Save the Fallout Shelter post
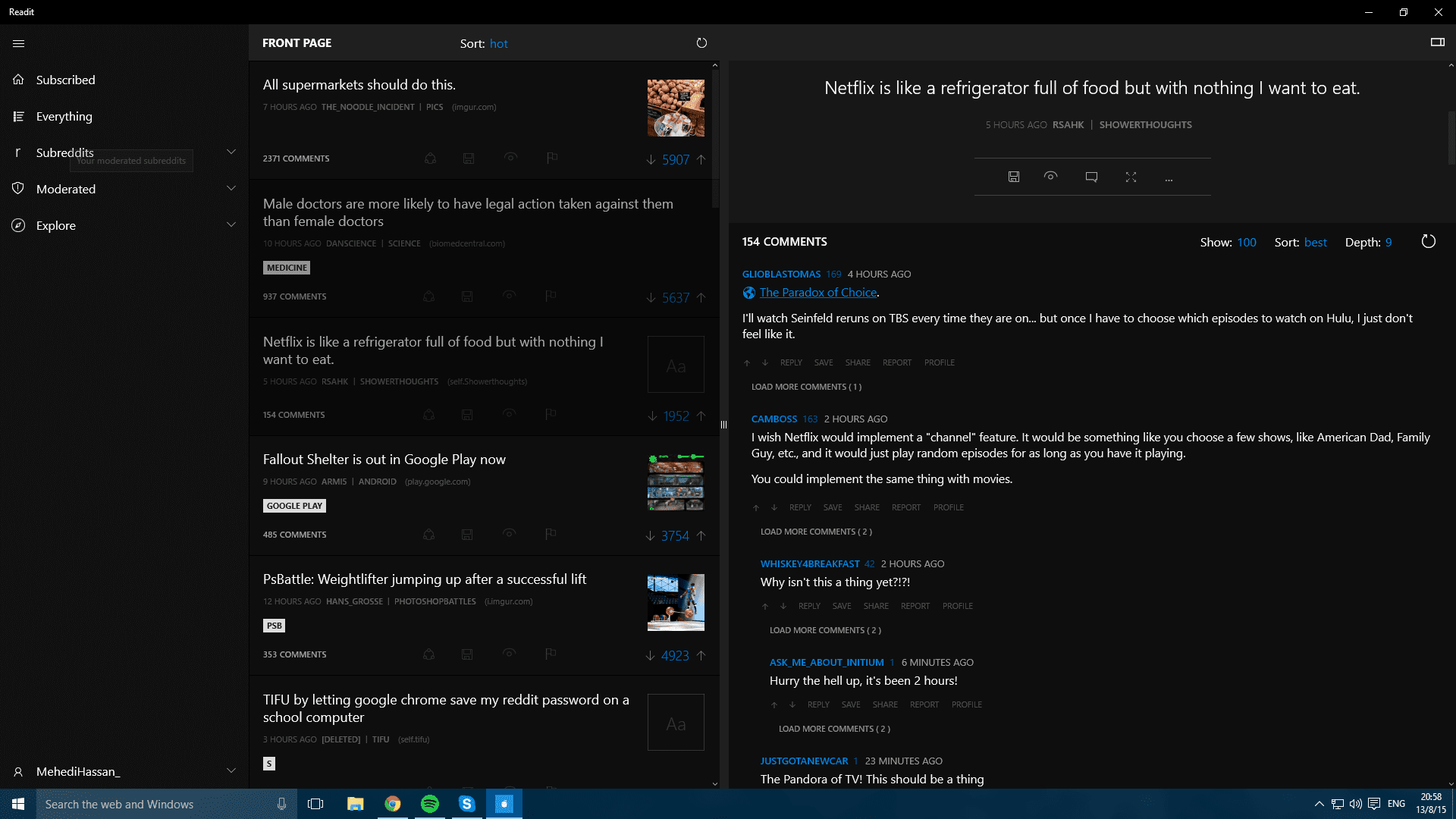Viewport: 1456px width, 819px height. point(467,535)
